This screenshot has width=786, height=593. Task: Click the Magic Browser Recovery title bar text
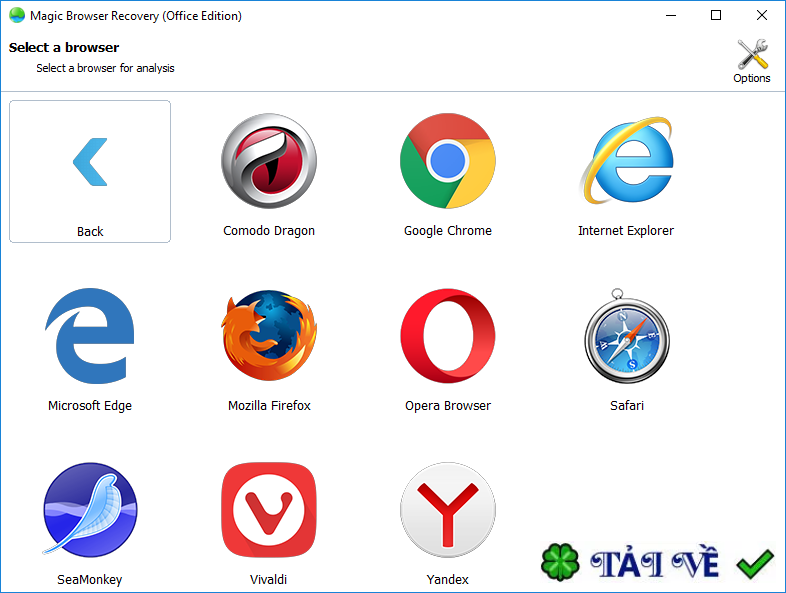tap(136, 16)
